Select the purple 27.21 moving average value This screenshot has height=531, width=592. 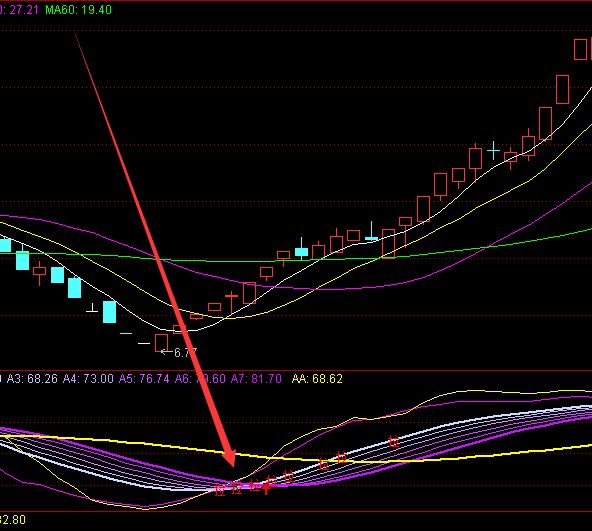point(23,9)
